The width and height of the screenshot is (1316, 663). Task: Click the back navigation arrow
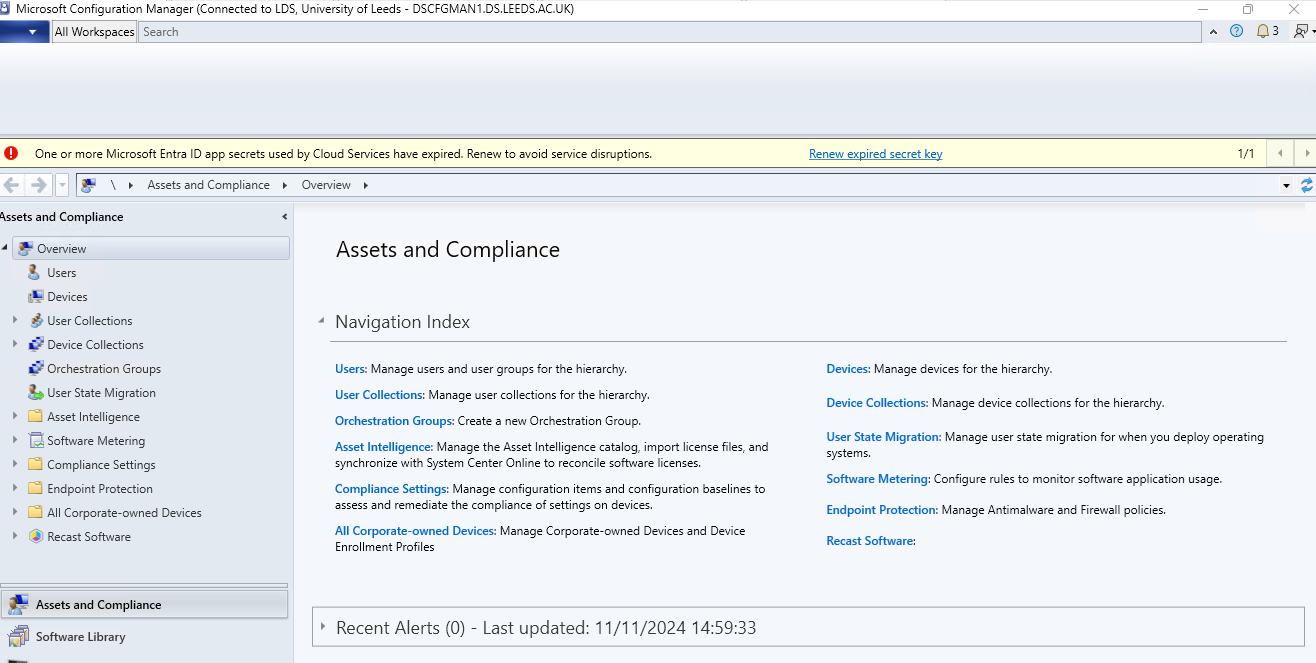pos(13,185)
